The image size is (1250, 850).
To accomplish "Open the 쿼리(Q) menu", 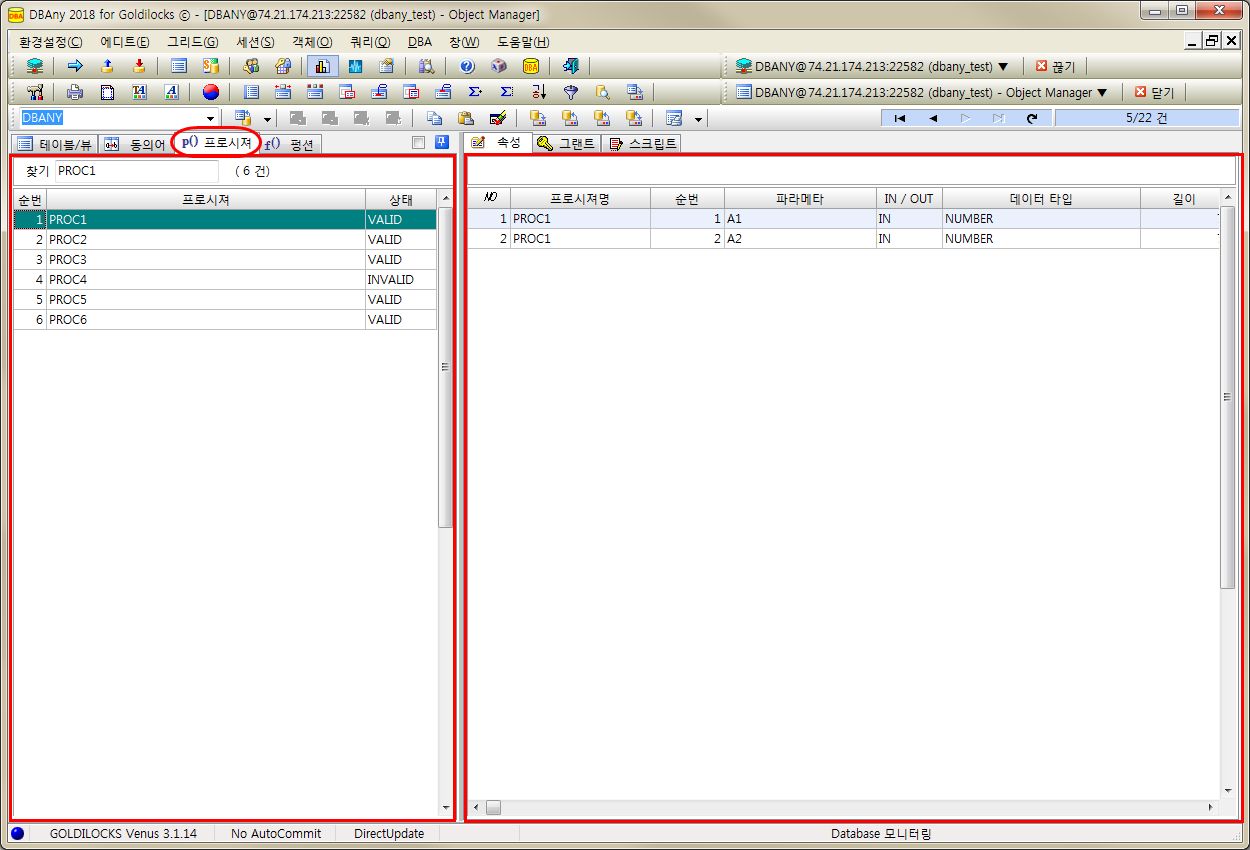I will tap(370, 42).
